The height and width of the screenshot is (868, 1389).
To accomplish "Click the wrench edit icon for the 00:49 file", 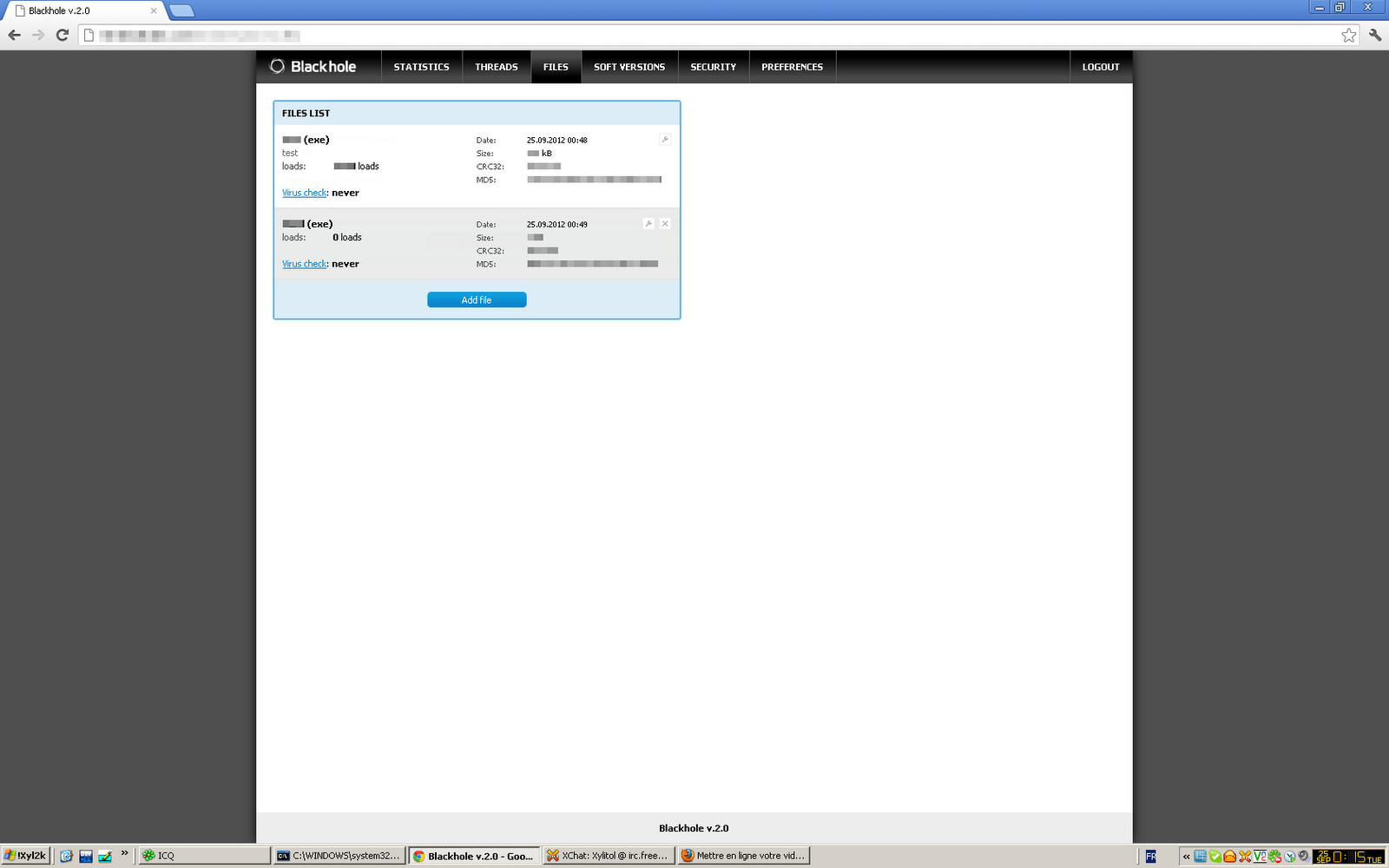I will [x=648, y=224].
